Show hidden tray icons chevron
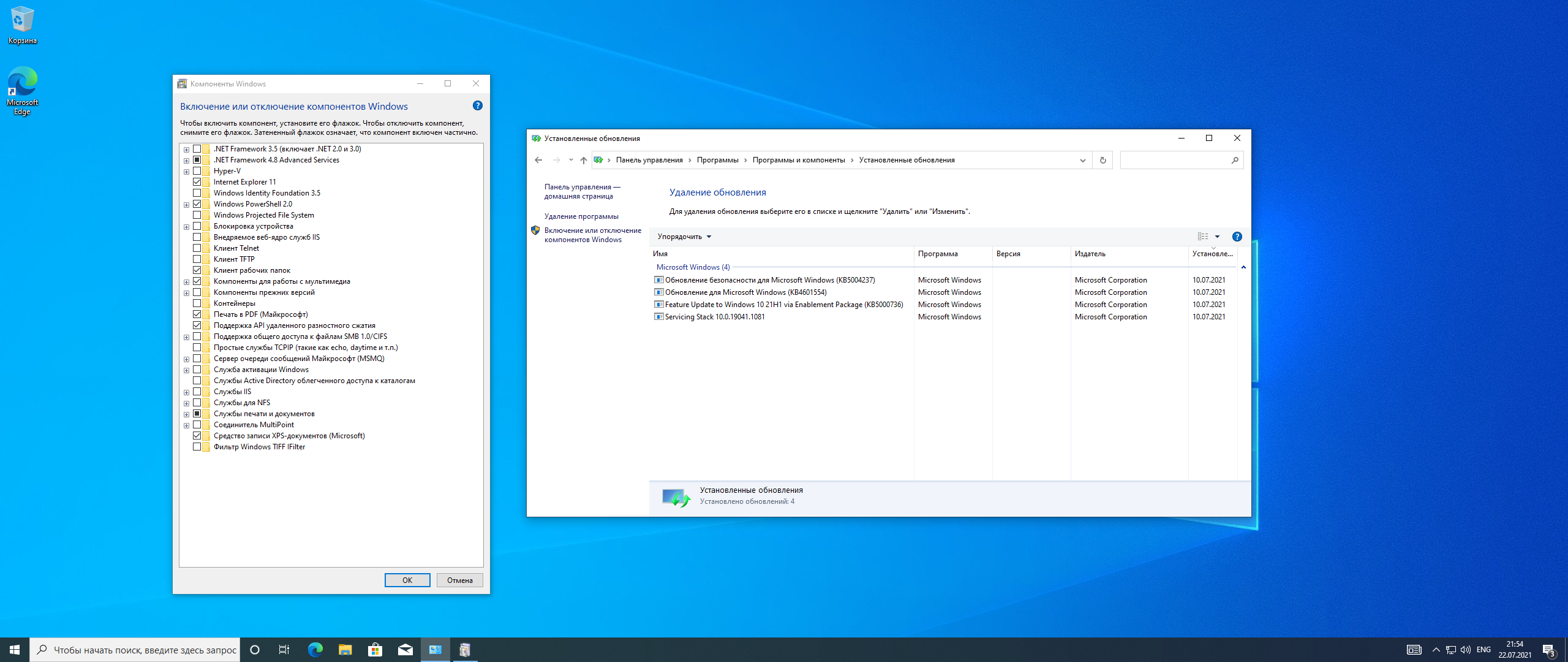 (x=1436, y=650)
